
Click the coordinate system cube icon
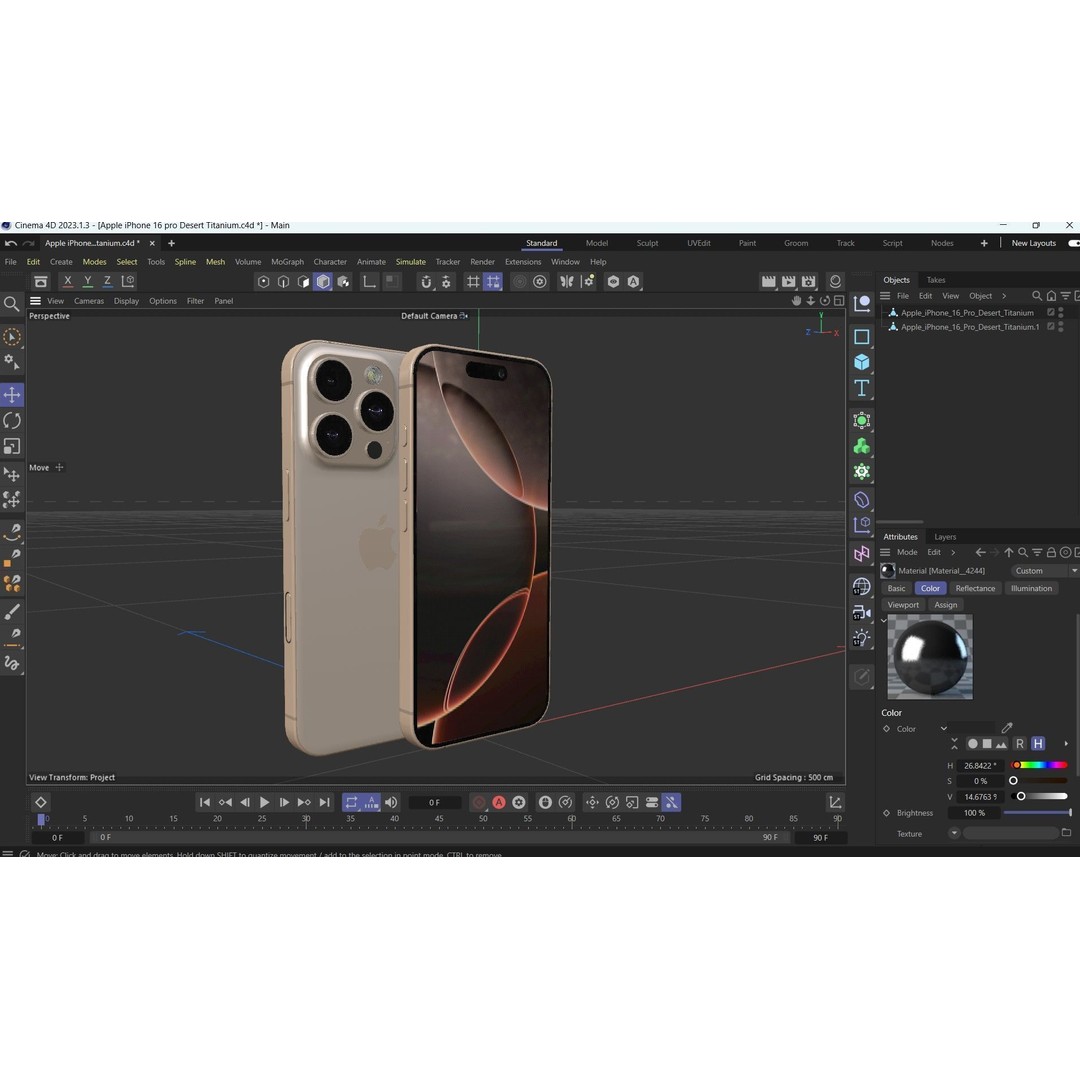(128, 281)
